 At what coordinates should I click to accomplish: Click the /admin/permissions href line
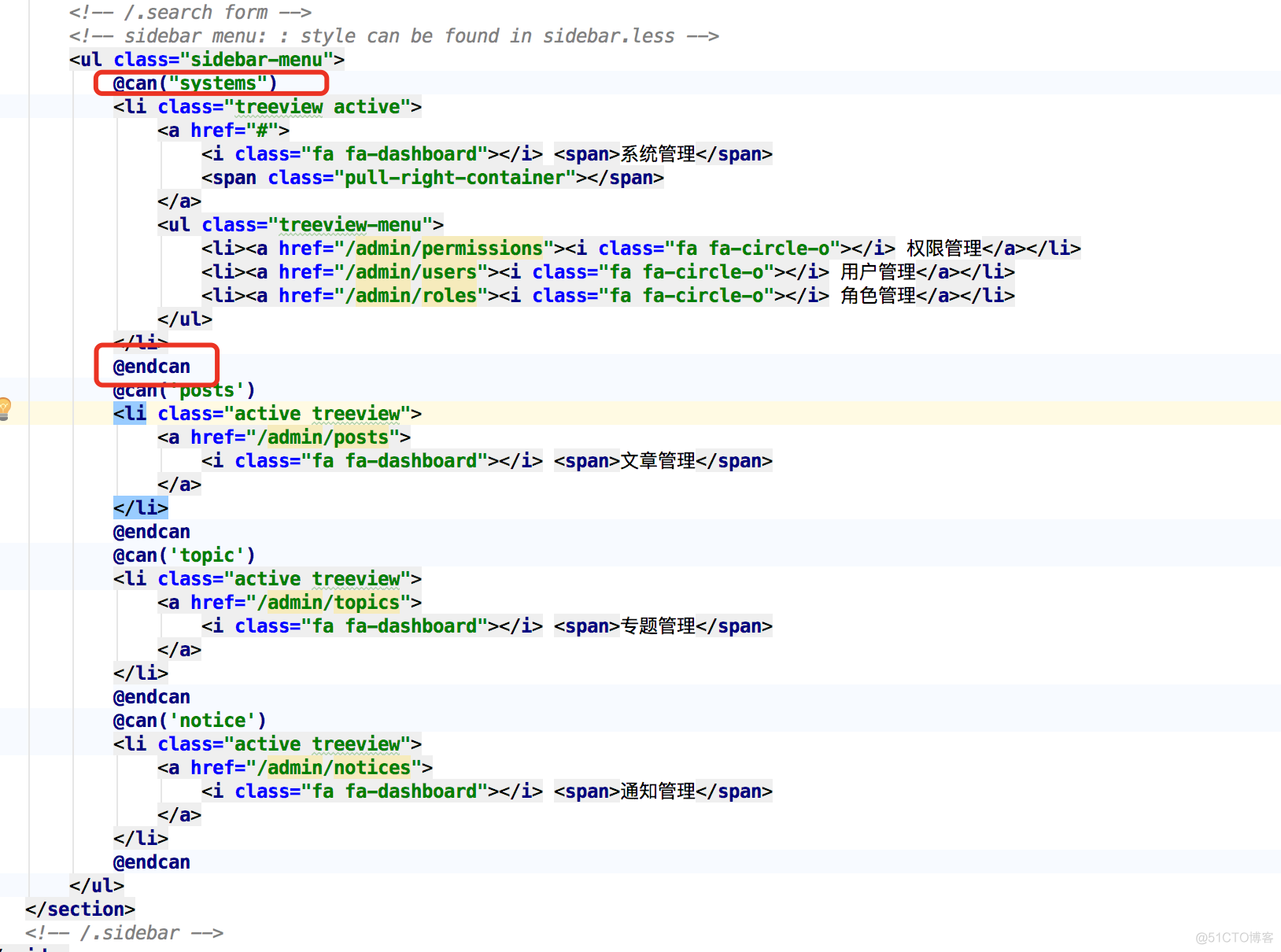(x=641, y=249)
